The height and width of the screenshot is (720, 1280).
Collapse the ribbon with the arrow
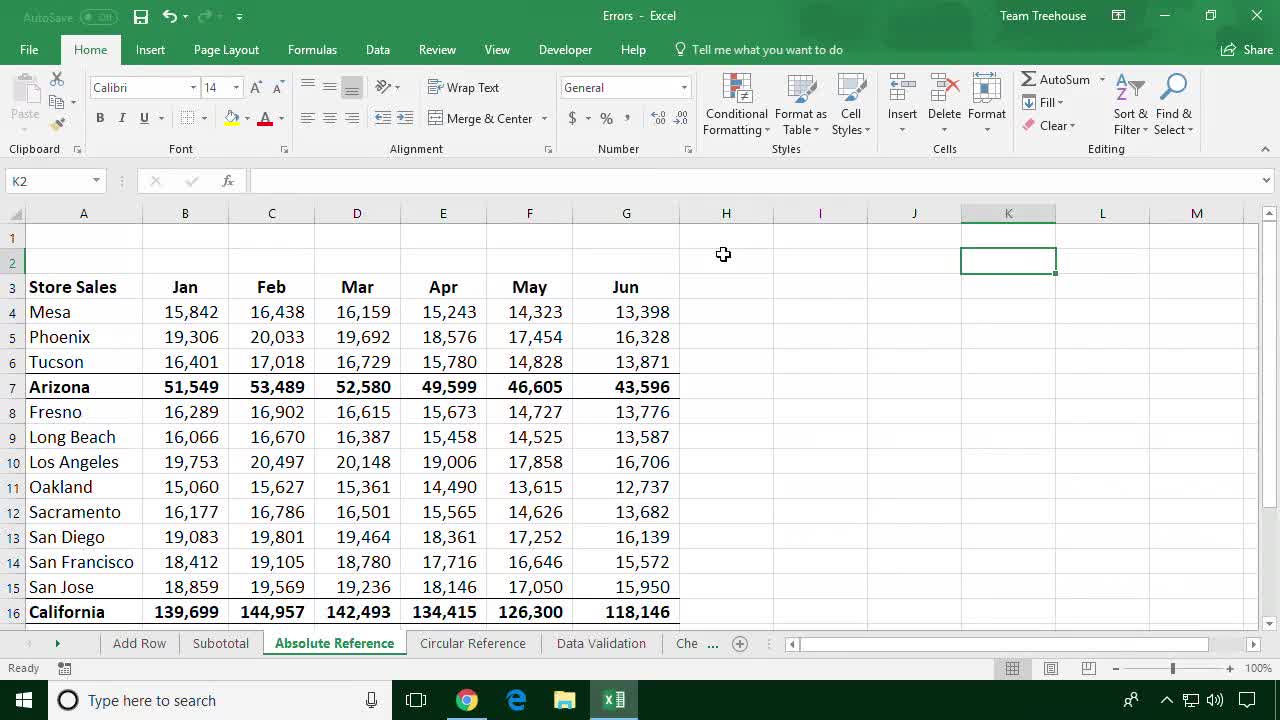click(1265, 149)
